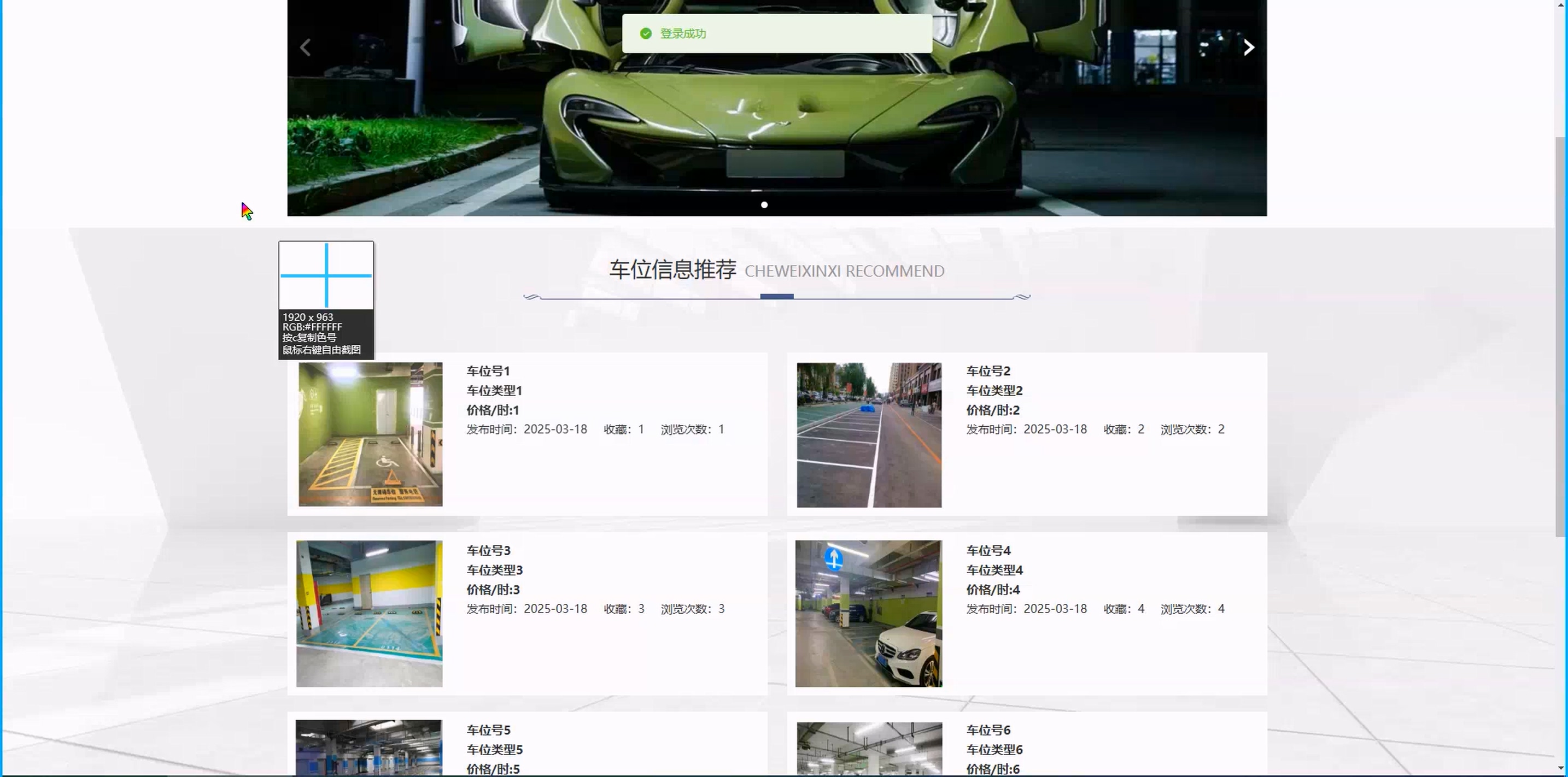1568x777 pixels.
Task: Click the 车位号5 parking thumbnail
Action: pos(369,747)
